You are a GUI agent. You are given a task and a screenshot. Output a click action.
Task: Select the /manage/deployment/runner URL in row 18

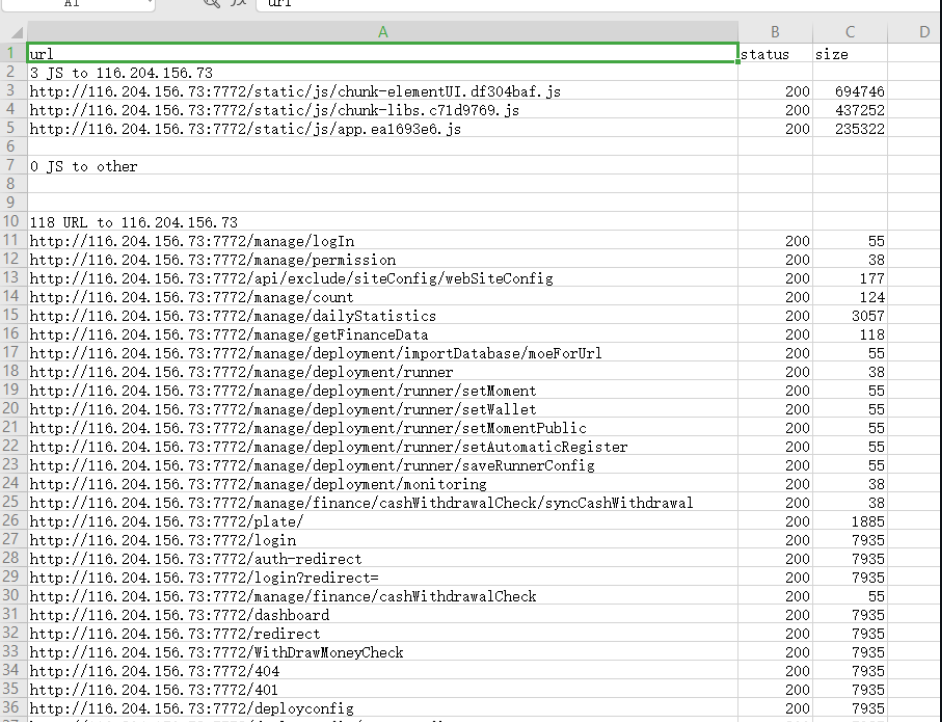(383, 372)
